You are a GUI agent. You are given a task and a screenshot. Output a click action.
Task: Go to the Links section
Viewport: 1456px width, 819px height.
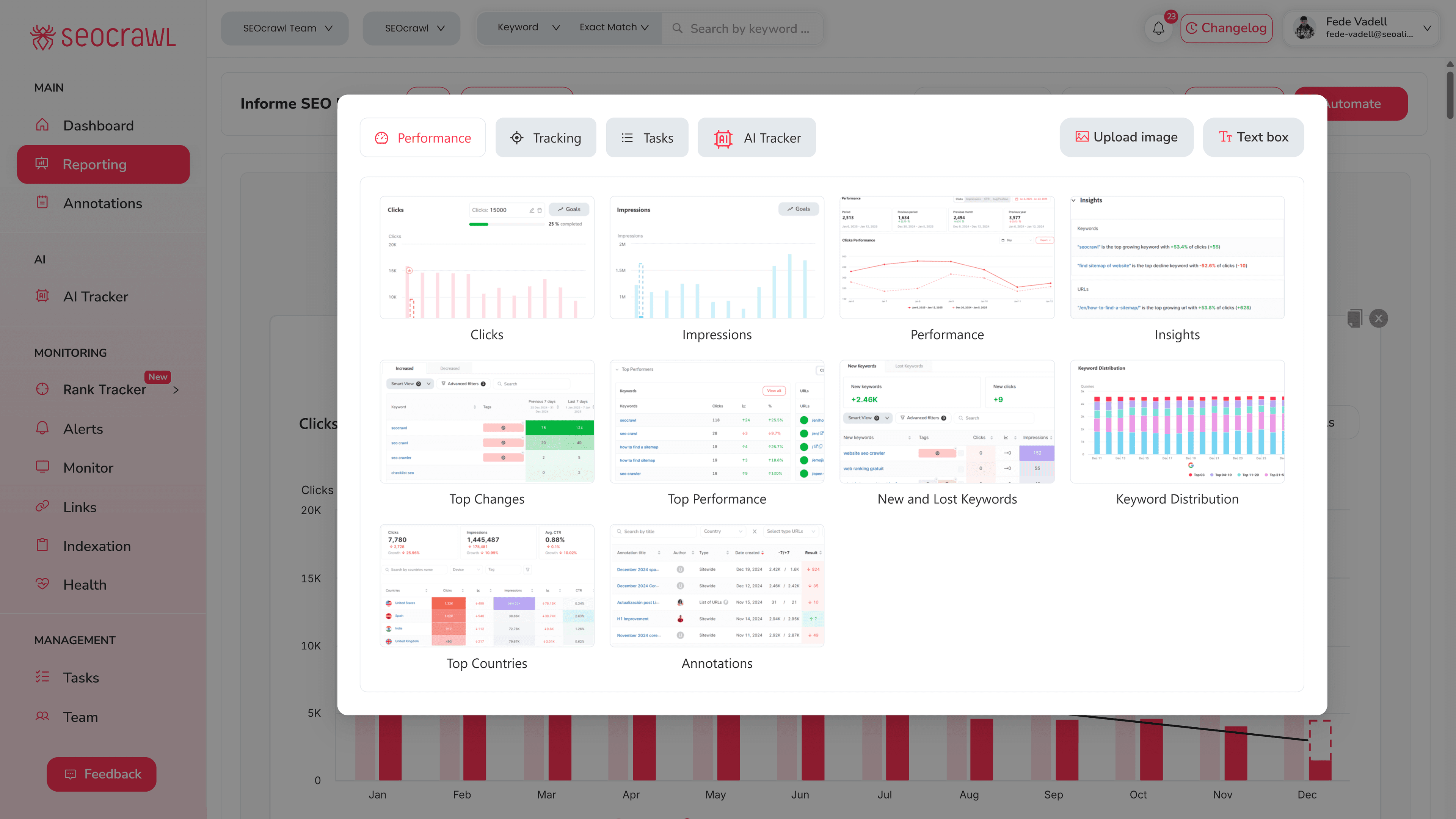[79, 507]
